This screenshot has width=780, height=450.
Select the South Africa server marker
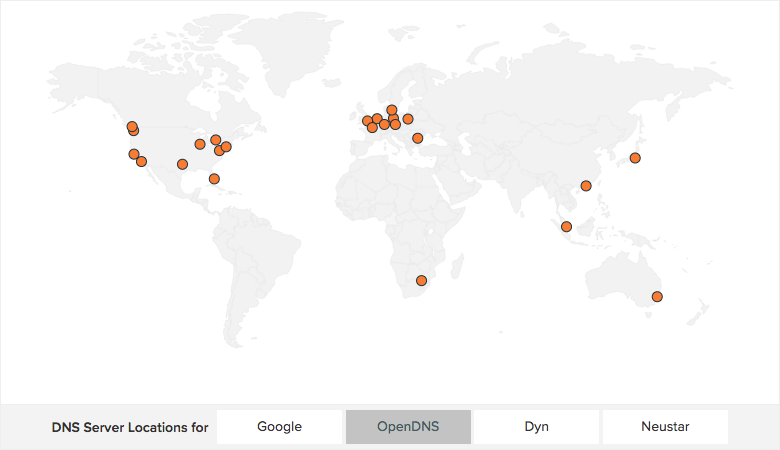421,280
